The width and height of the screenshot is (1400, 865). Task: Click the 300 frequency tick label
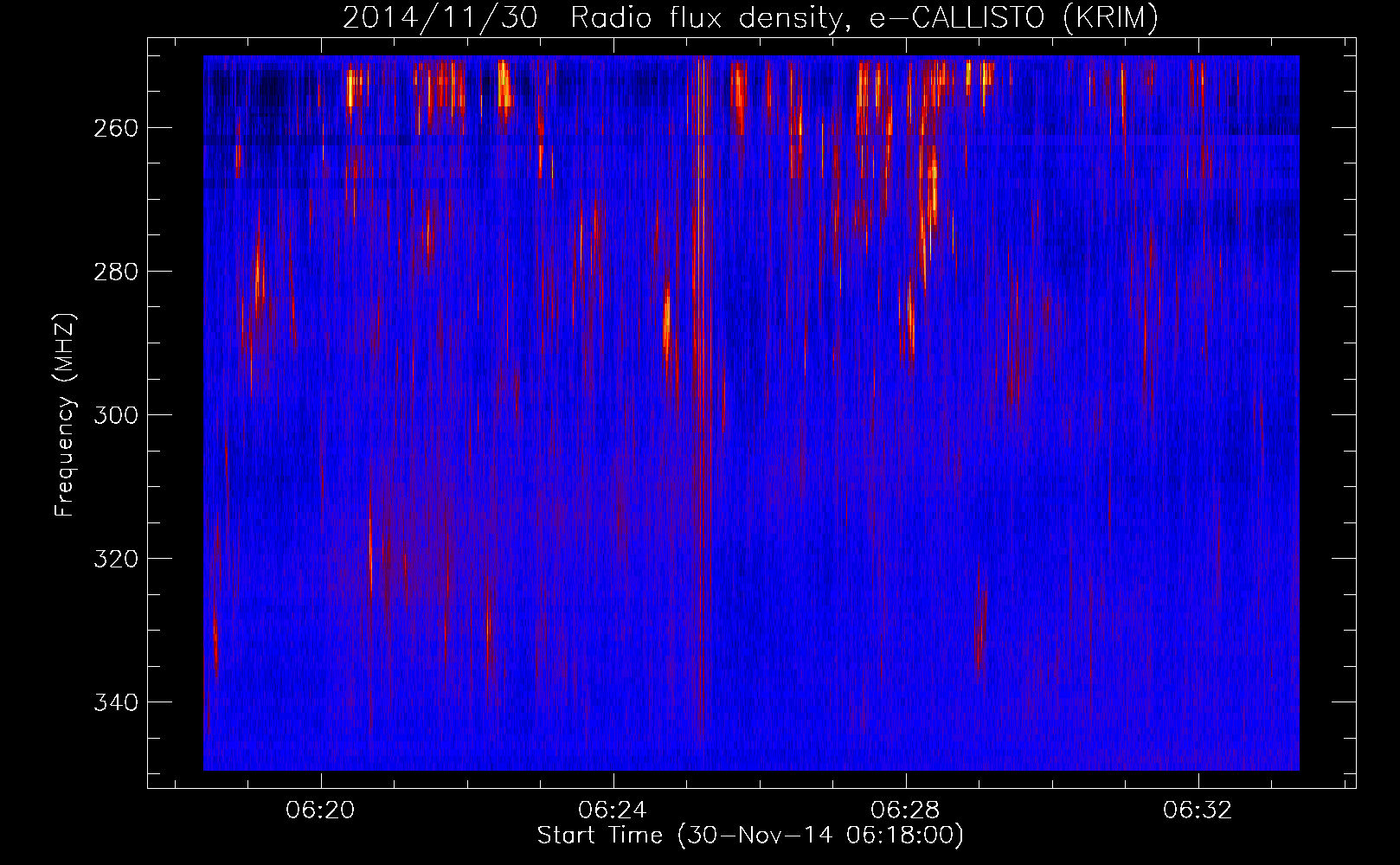116,415
